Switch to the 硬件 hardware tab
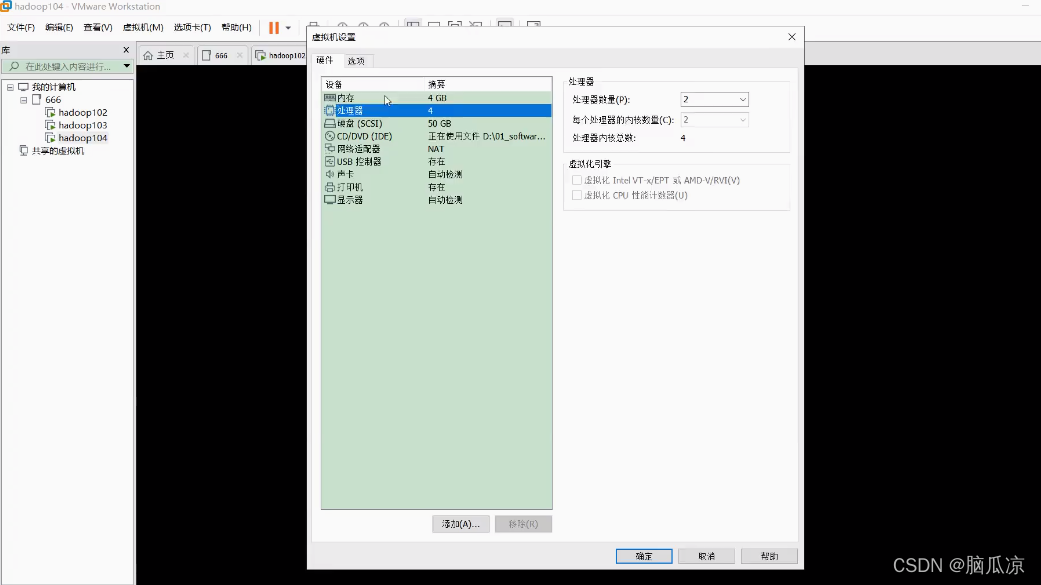This screenshot has height=585, width=1041. (x=325, y=60)
